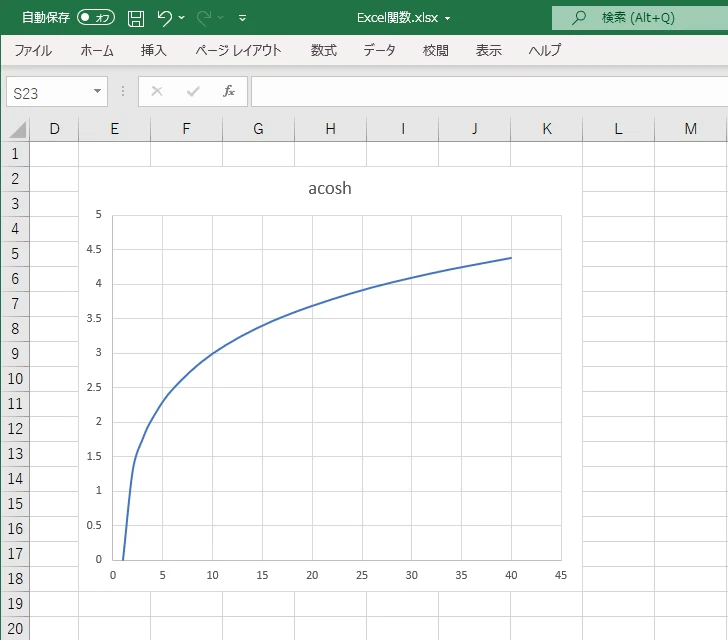Click vertical axis label 2.5

pos(94,387)
